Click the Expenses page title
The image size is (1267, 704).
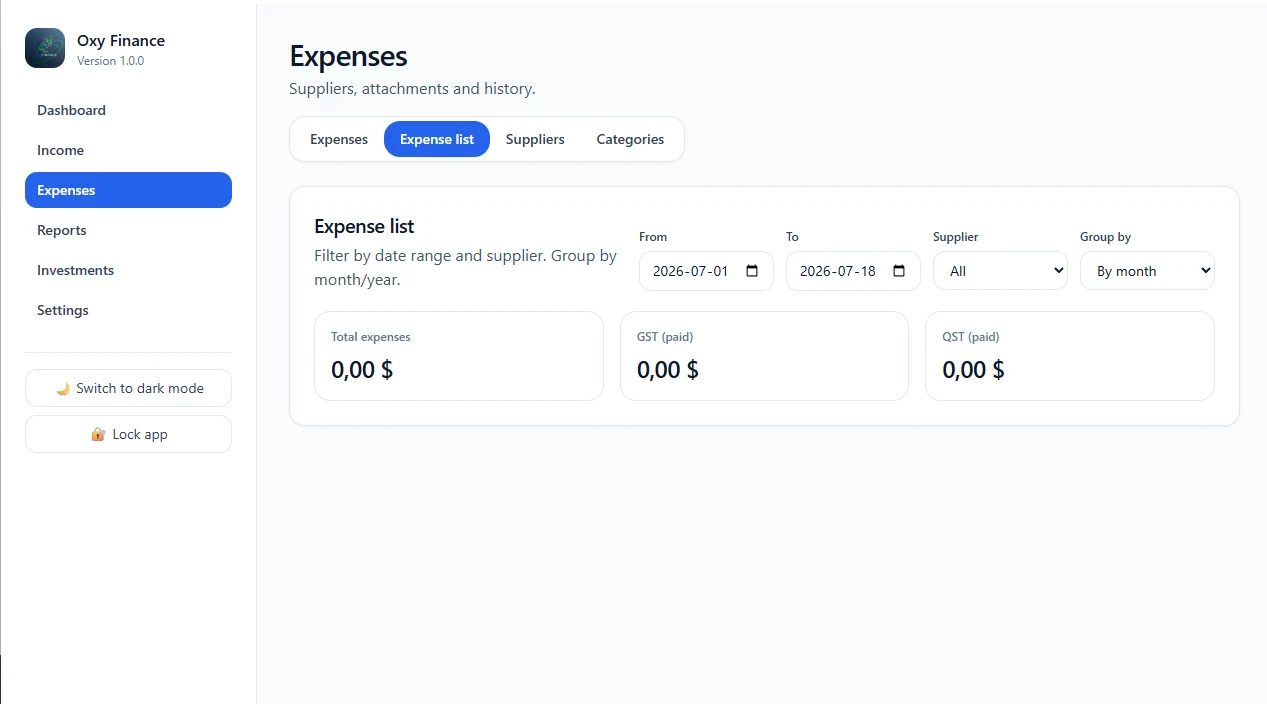coord(348,56)
